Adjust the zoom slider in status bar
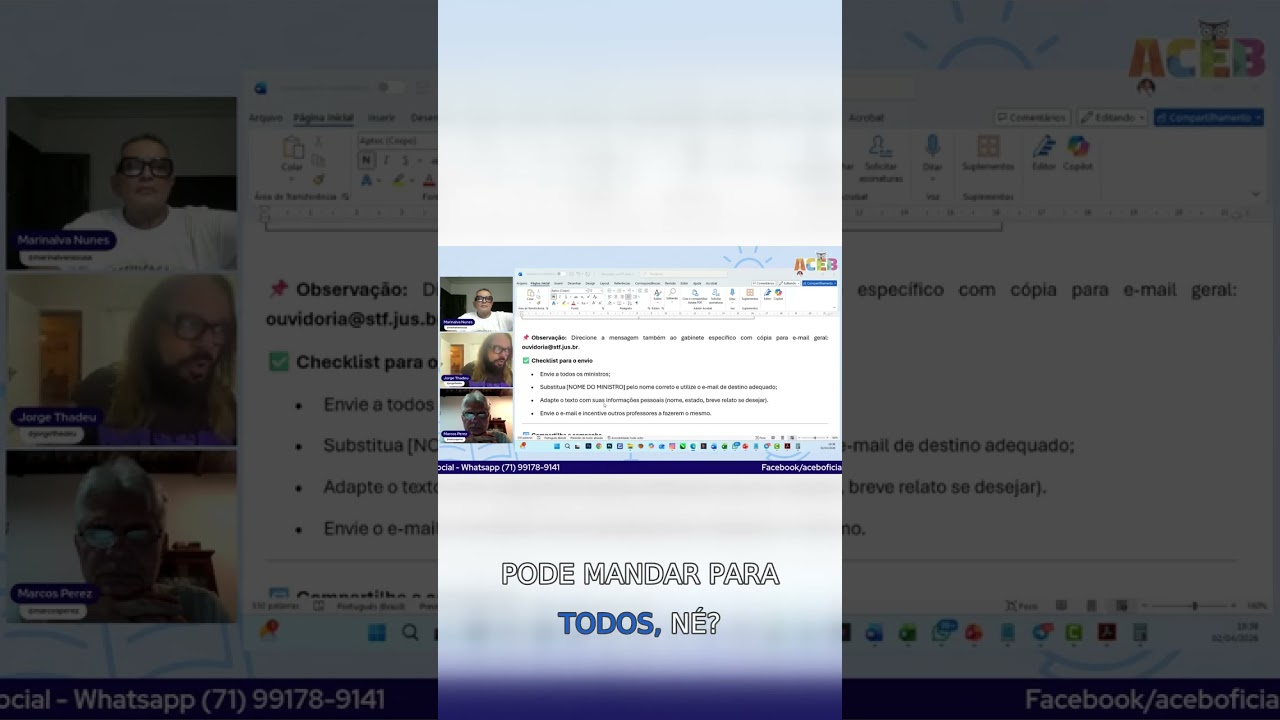The image size is (1280, 720). pos(814,438)
